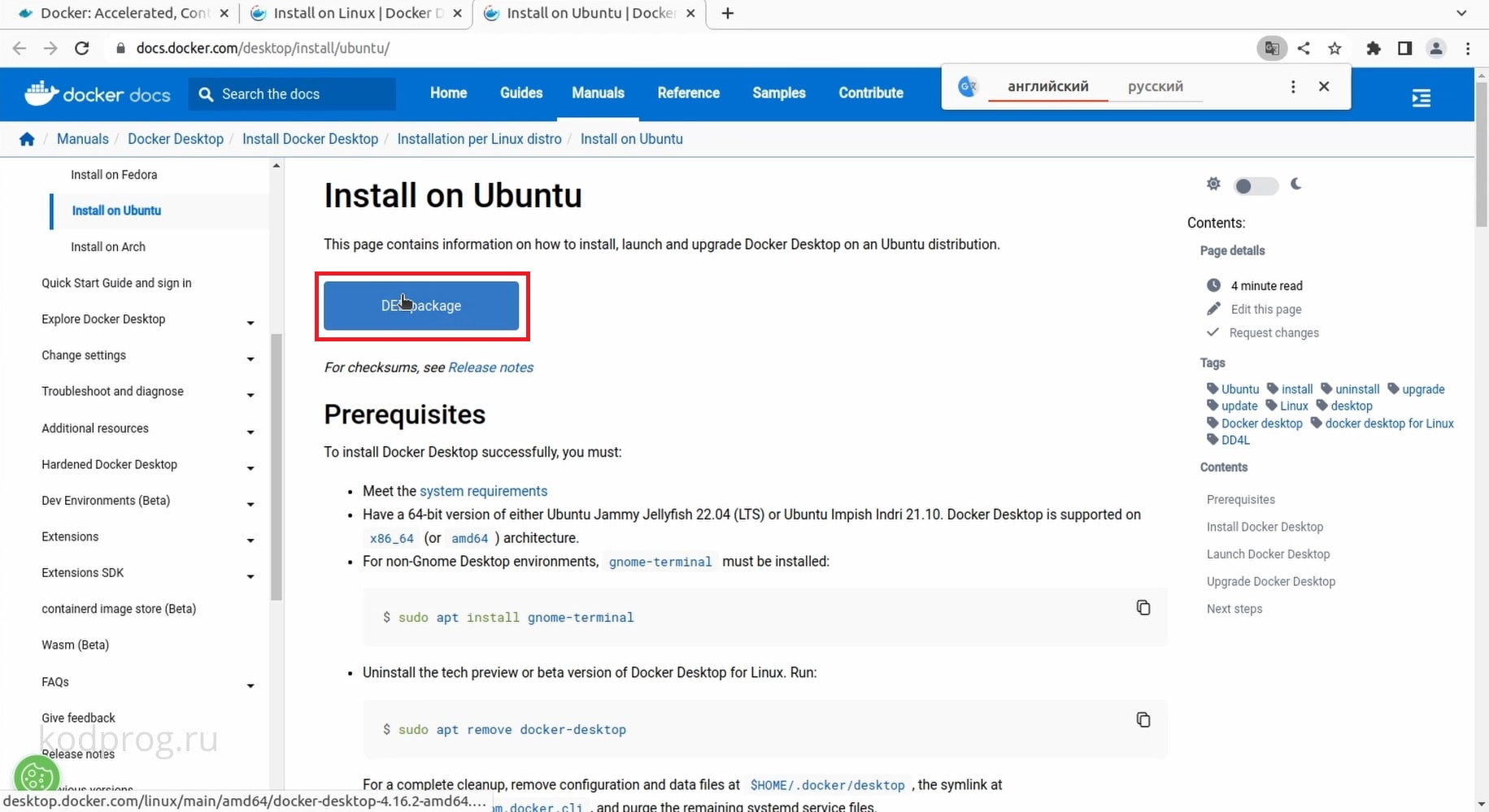1489x812 pixels.
Task: Open Quick Start Guide and sign in
Action: [x=116, y=283]
